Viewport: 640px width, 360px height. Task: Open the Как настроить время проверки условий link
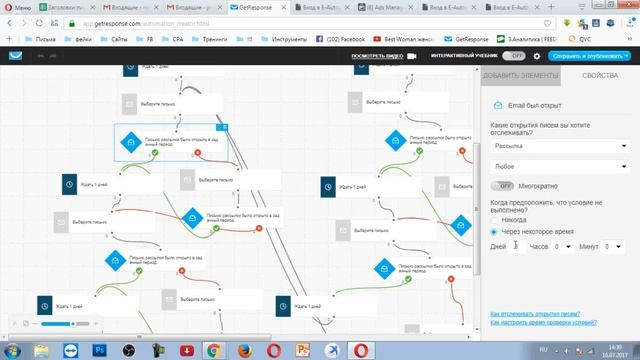click(x=543, y=322)
